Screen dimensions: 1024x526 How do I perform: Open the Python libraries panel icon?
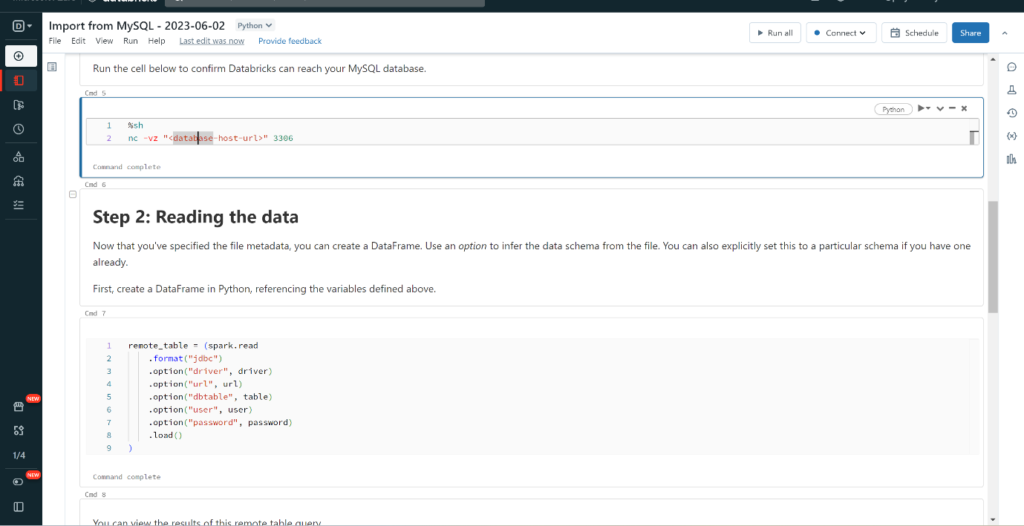(1012, 158)
